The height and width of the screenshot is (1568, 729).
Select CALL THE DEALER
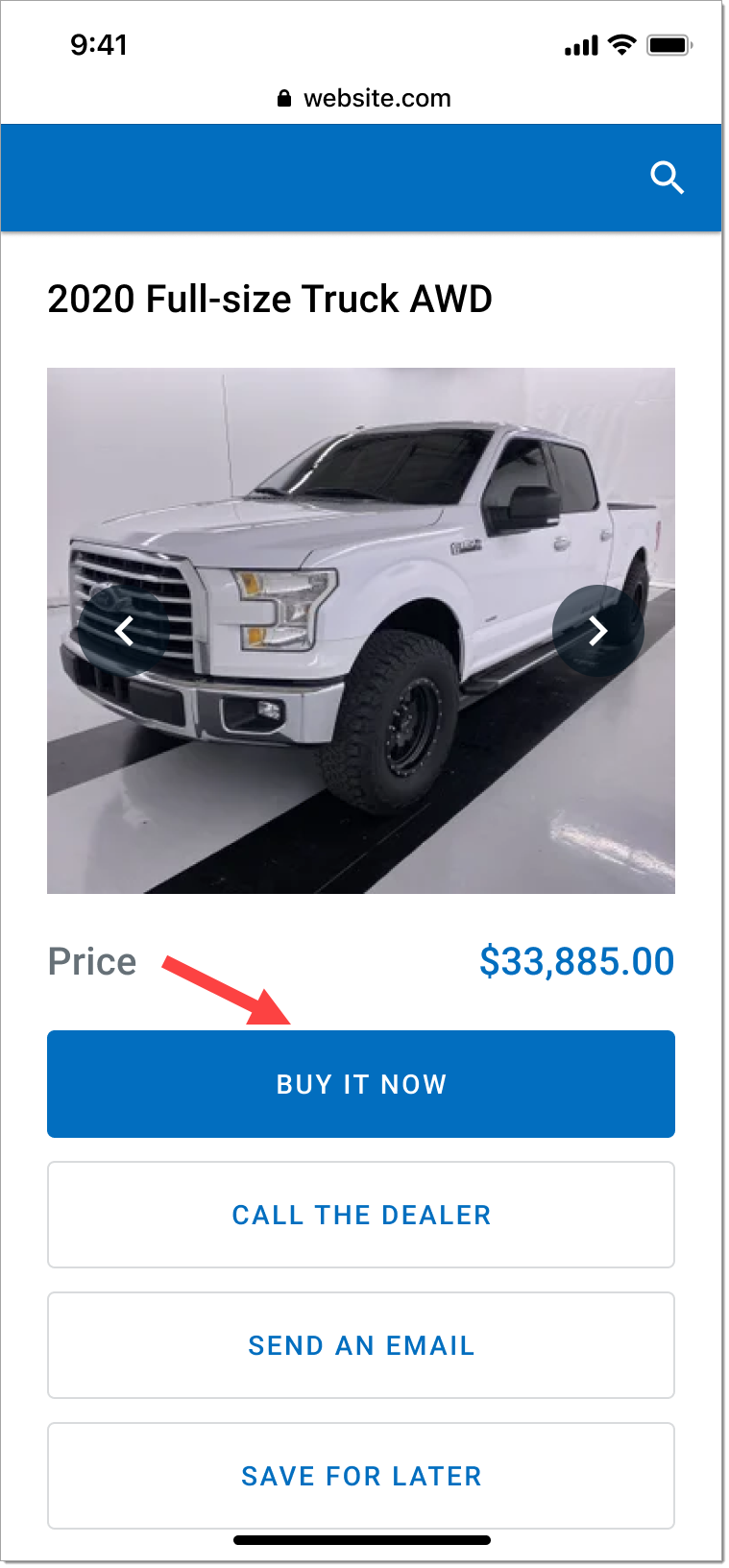[x=361, y=1215]
